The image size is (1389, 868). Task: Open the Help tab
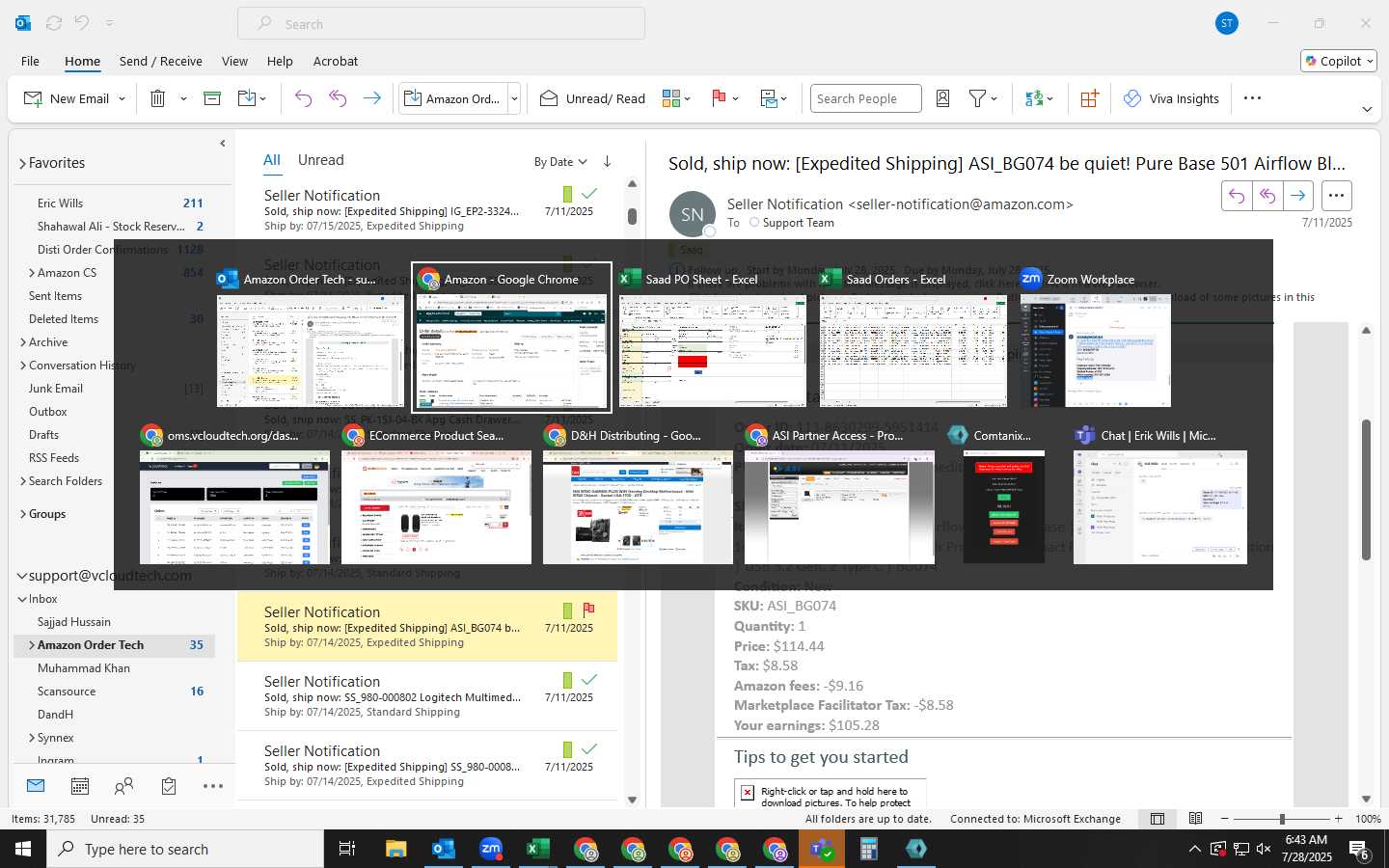pyautogui.click(x=280, y=61)
